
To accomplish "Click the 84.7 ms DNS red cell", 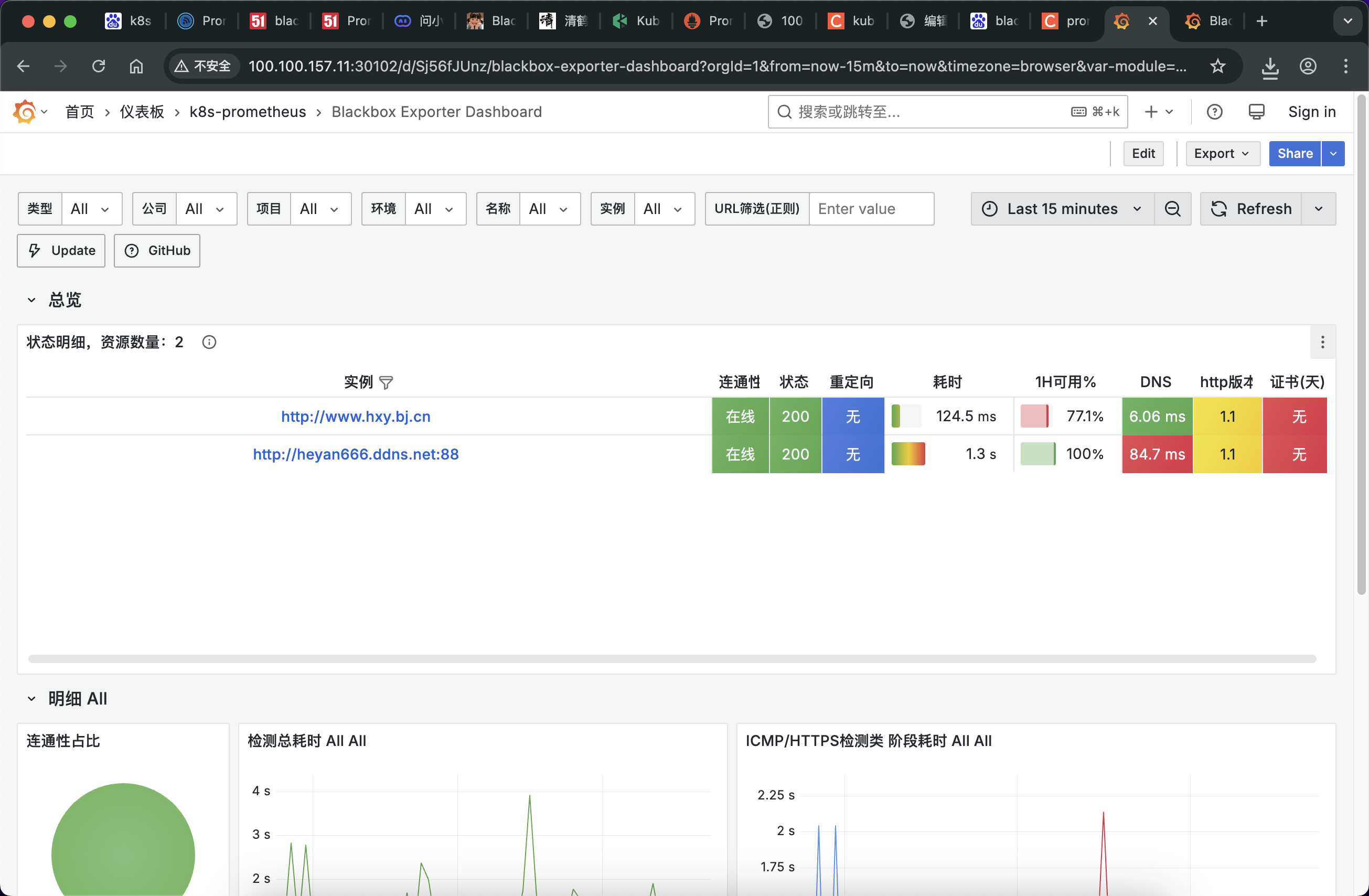I will pos(1157,455).
